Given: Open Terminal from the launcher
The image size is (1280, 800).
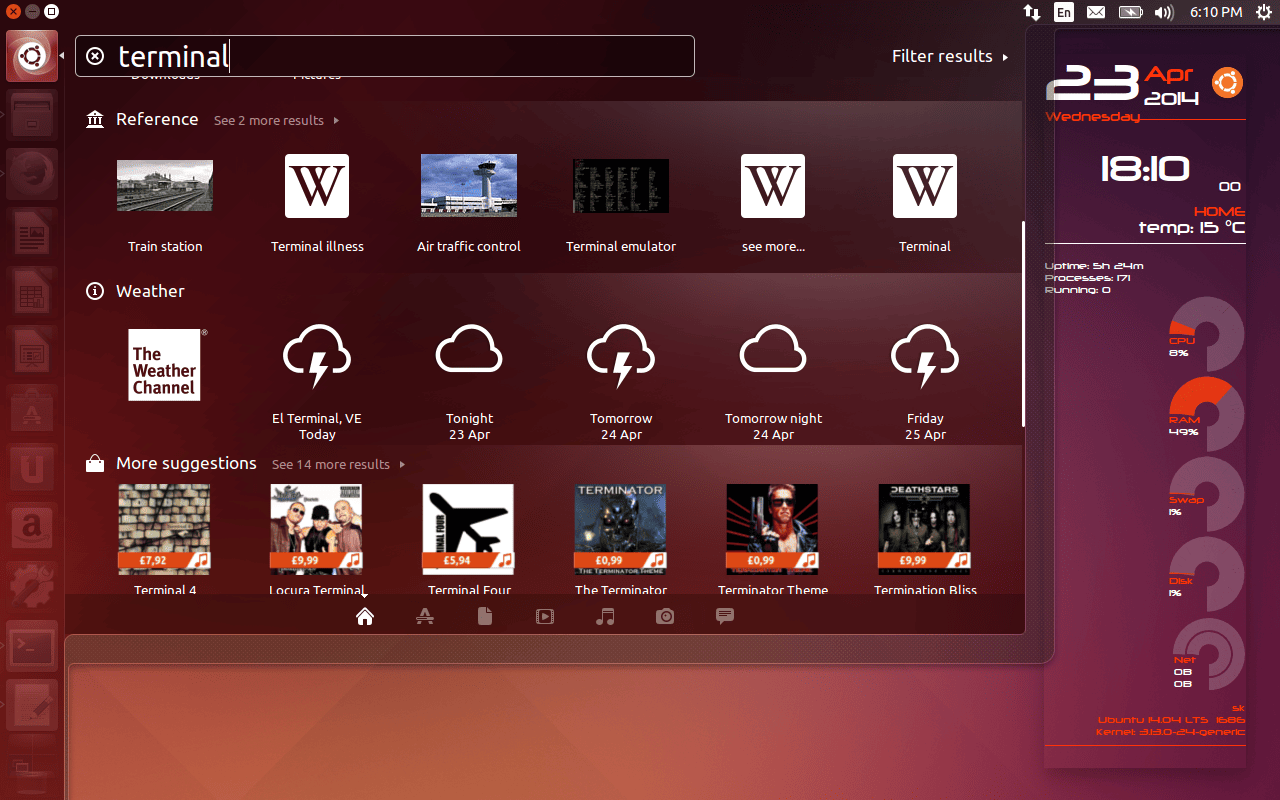Looking at the screenshot, I should (30, 645).
